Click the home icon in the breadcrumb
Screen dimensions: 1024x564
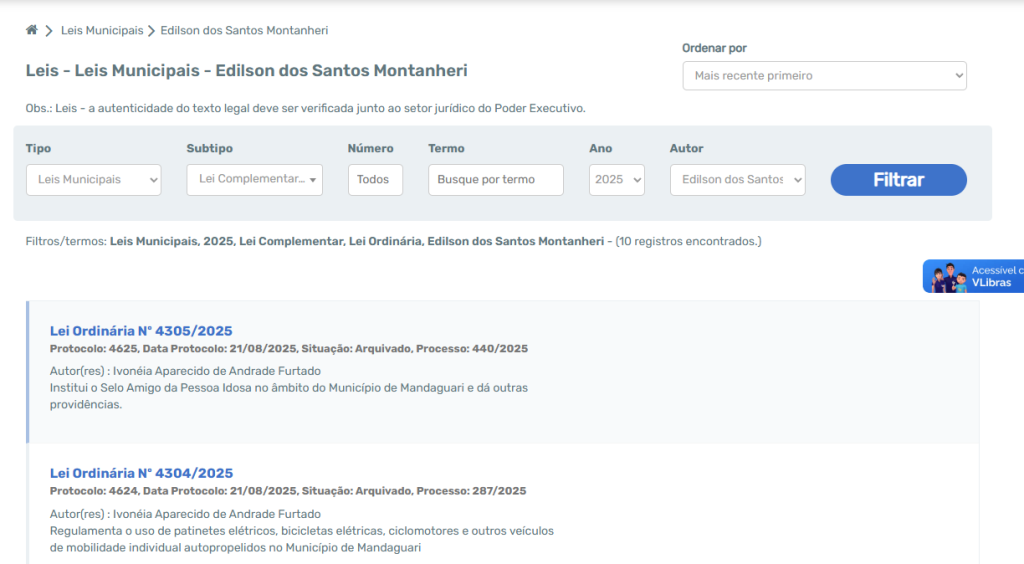[x=32, y=31]
